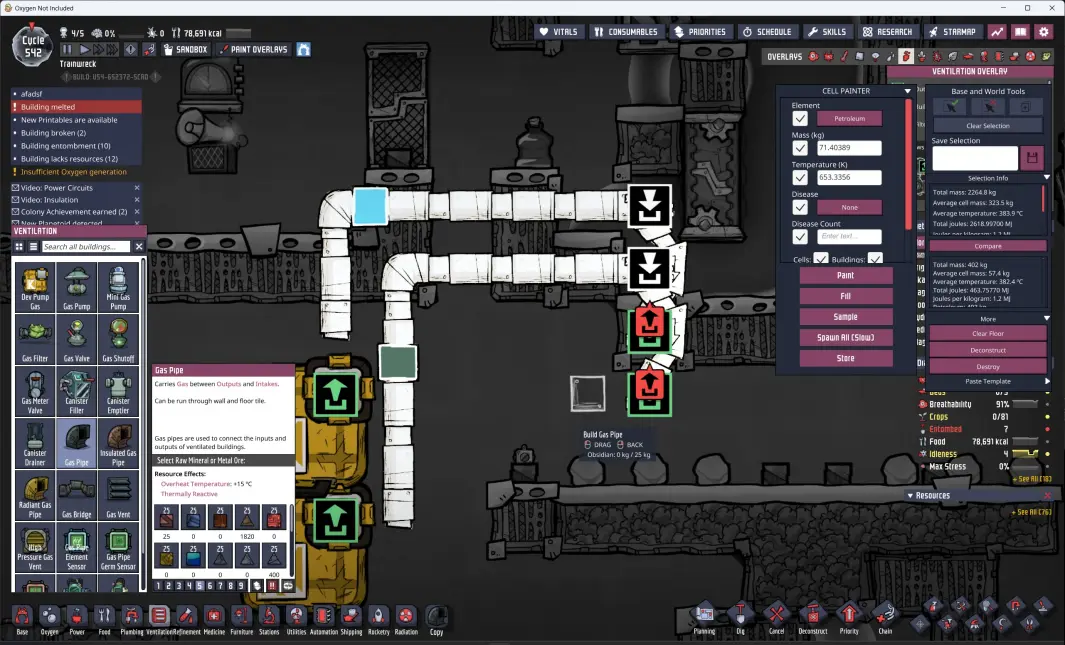Open the Research menu
This screenshot has width=1065, height=645.
tap(887, 32)
